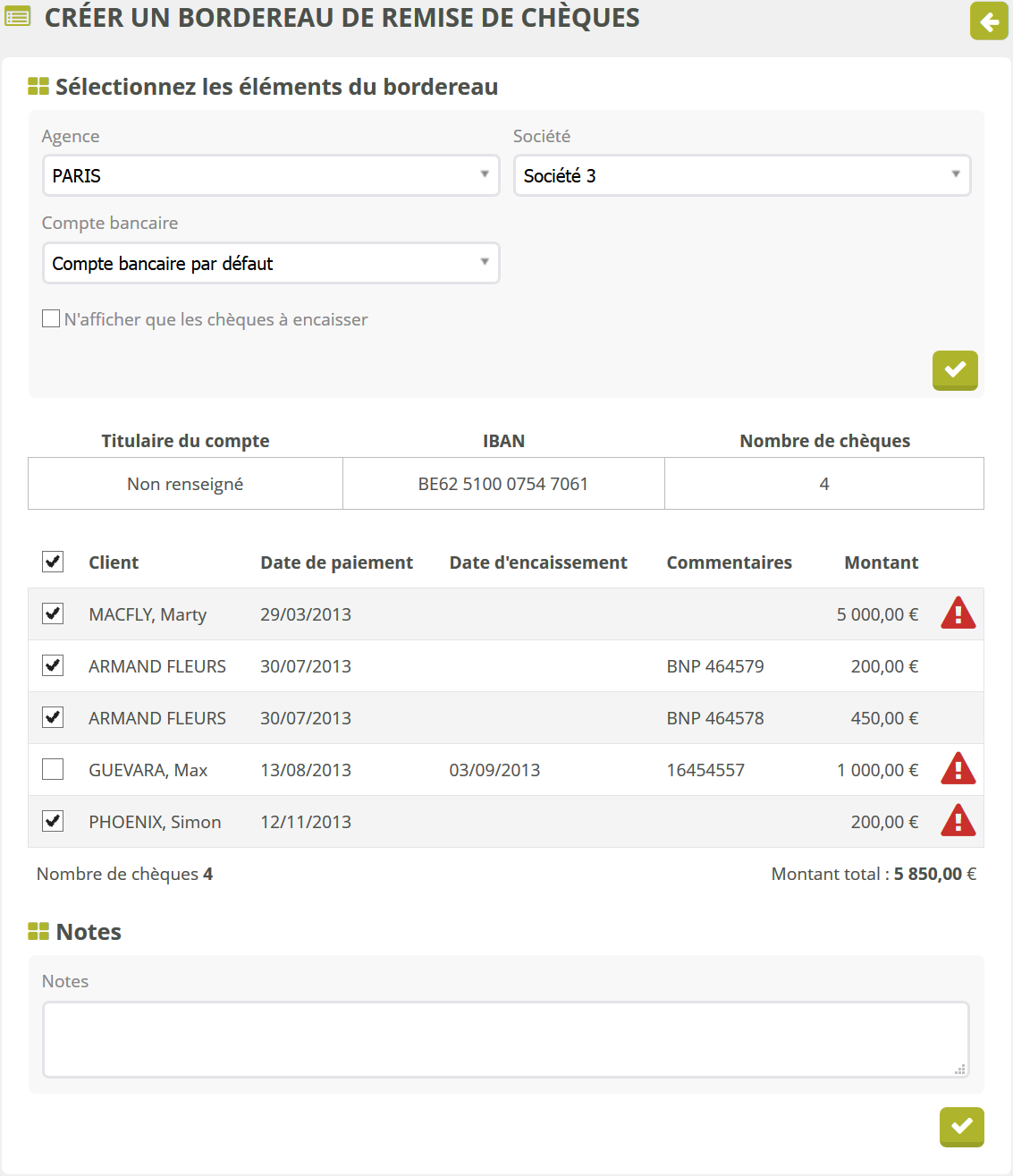Viewport: 1013px width, 1176px height.
Task: Click the IBAN cell BE62 5100 0754 7061
Action: (503, 484)
